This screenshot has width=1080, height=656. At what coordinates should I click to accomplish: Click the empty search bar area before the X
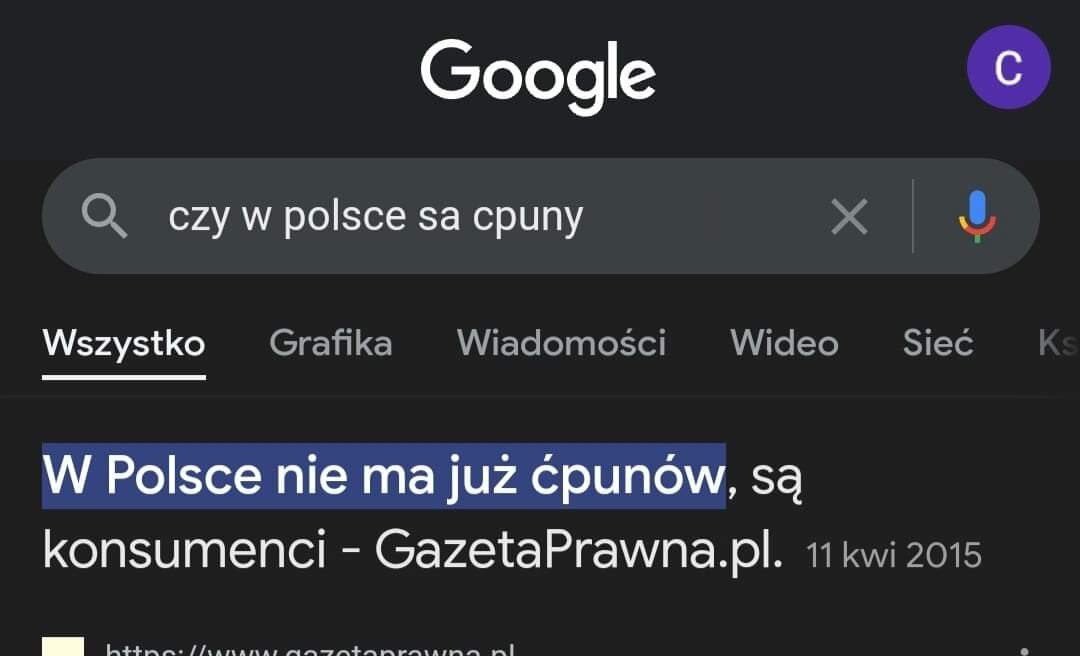pos(700,217)
